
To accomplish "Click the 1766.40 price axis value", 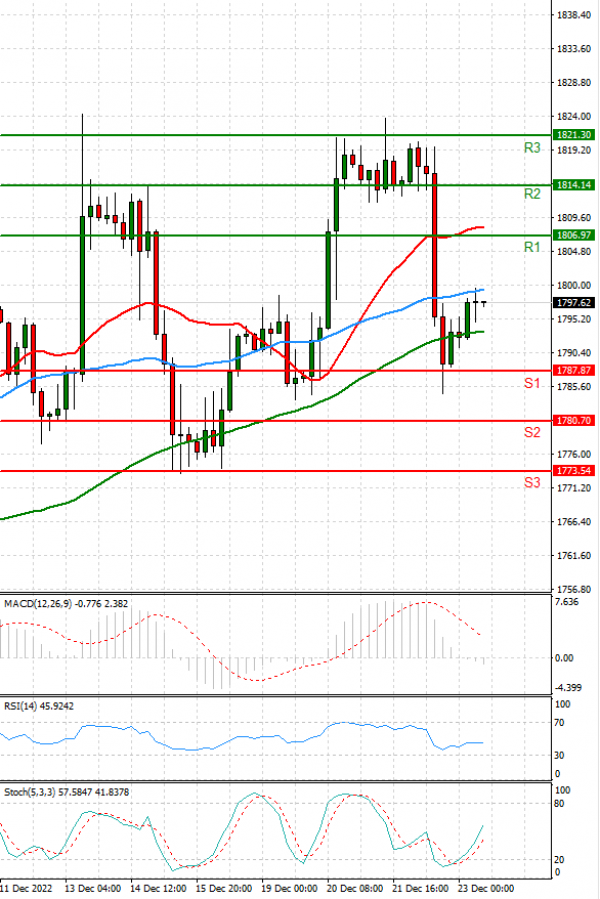I will coord(574,522).
